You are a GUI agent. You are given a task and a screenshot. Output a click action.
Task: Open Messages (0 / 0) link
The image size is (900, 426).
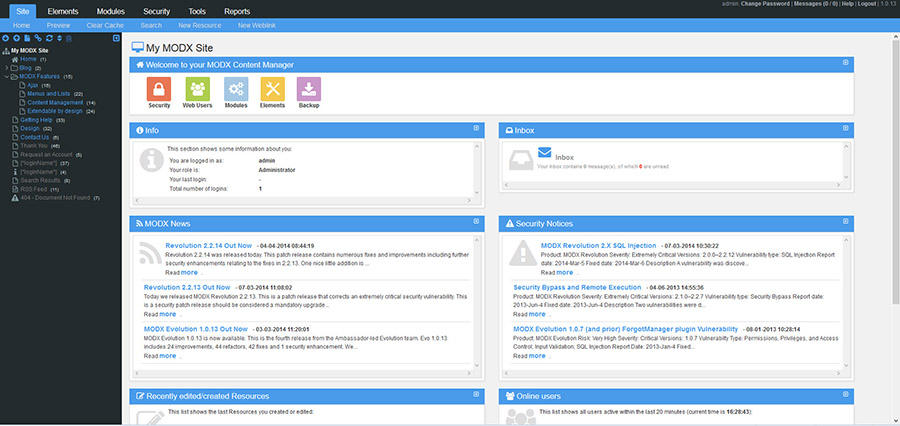(814, 3)
